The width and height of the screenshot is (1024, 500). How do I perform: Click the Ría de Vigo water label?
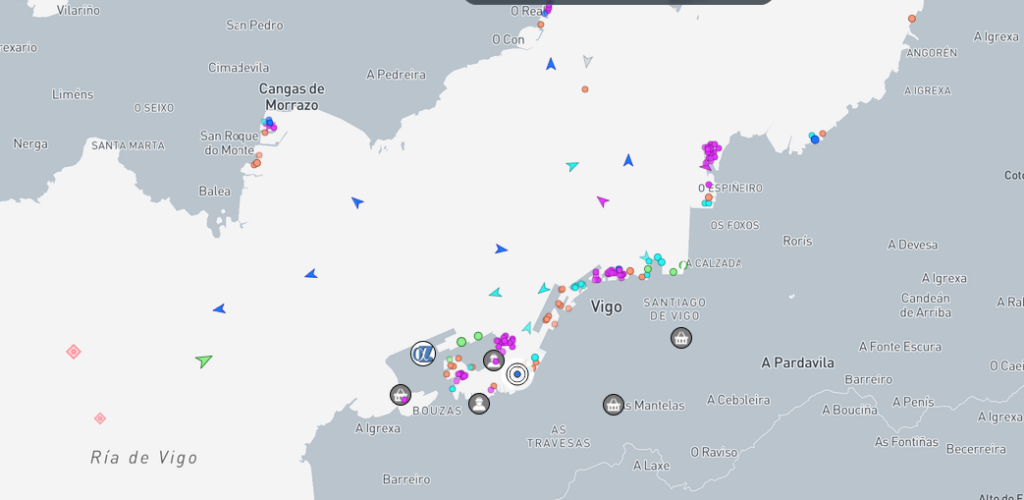coord(144,458)
